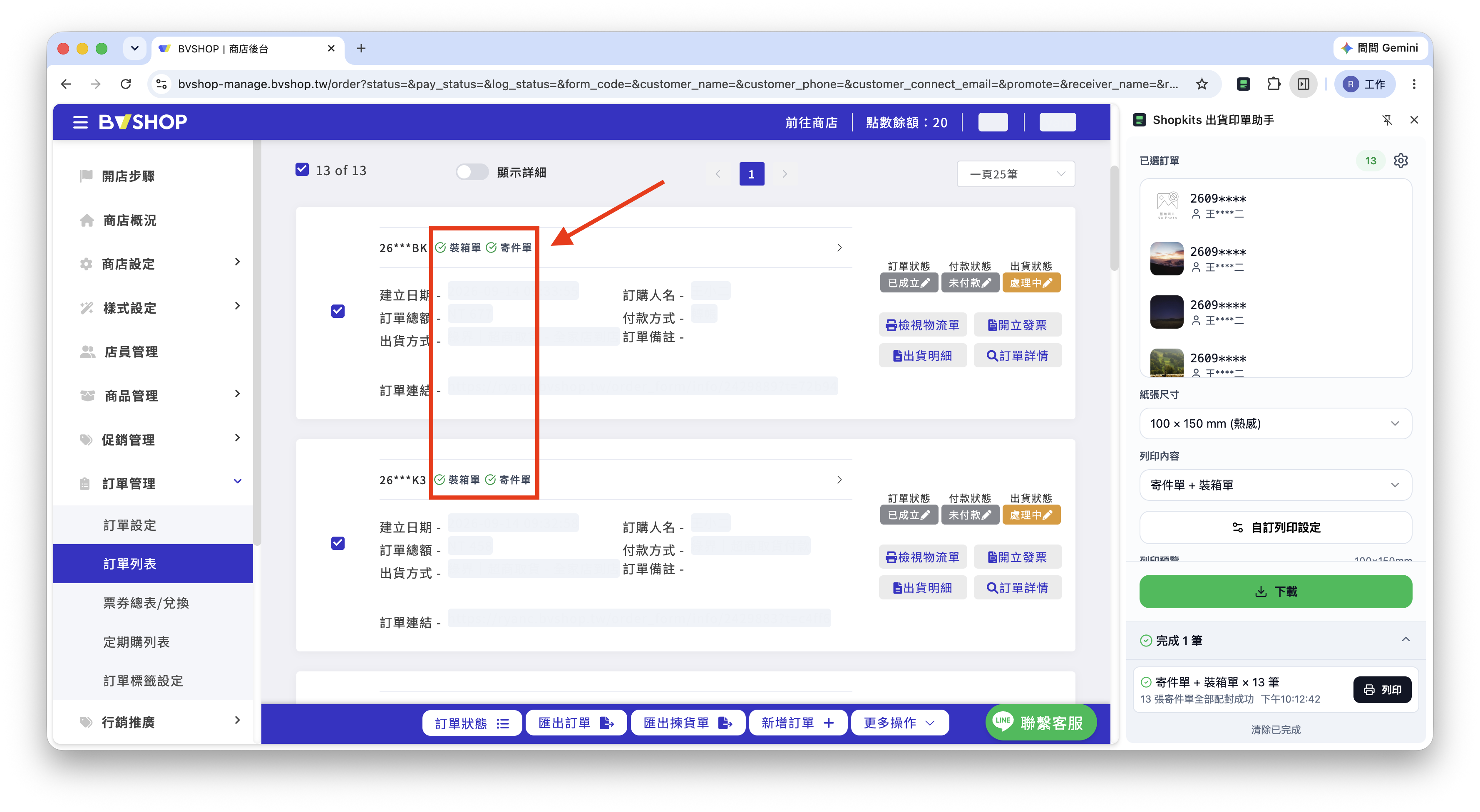Toggle select-all checkbox 13 of 13
The width and height of the screenshot is (1480, 812).
point(302,169)
